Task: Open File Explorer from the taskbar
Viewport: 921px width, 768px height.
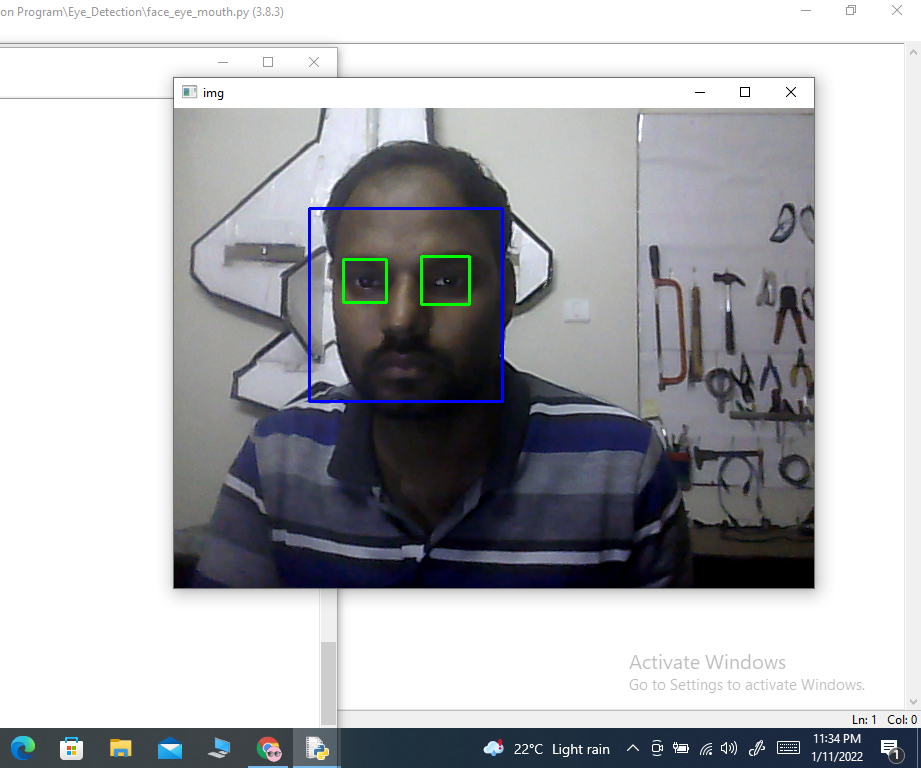Action: click(x=120, y=747)
